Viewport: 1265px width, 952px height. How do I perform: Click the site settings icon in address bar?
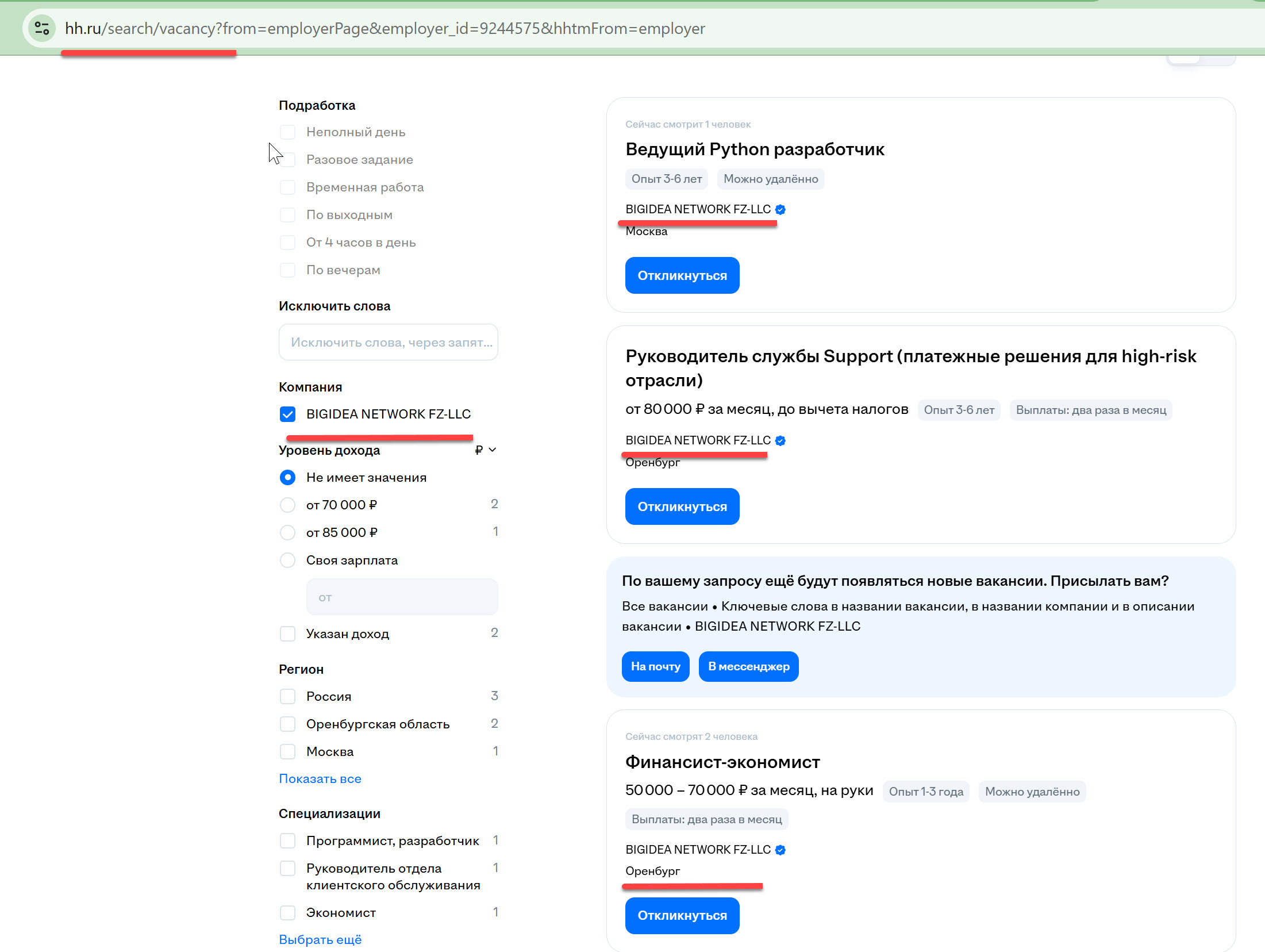(41, 28)
